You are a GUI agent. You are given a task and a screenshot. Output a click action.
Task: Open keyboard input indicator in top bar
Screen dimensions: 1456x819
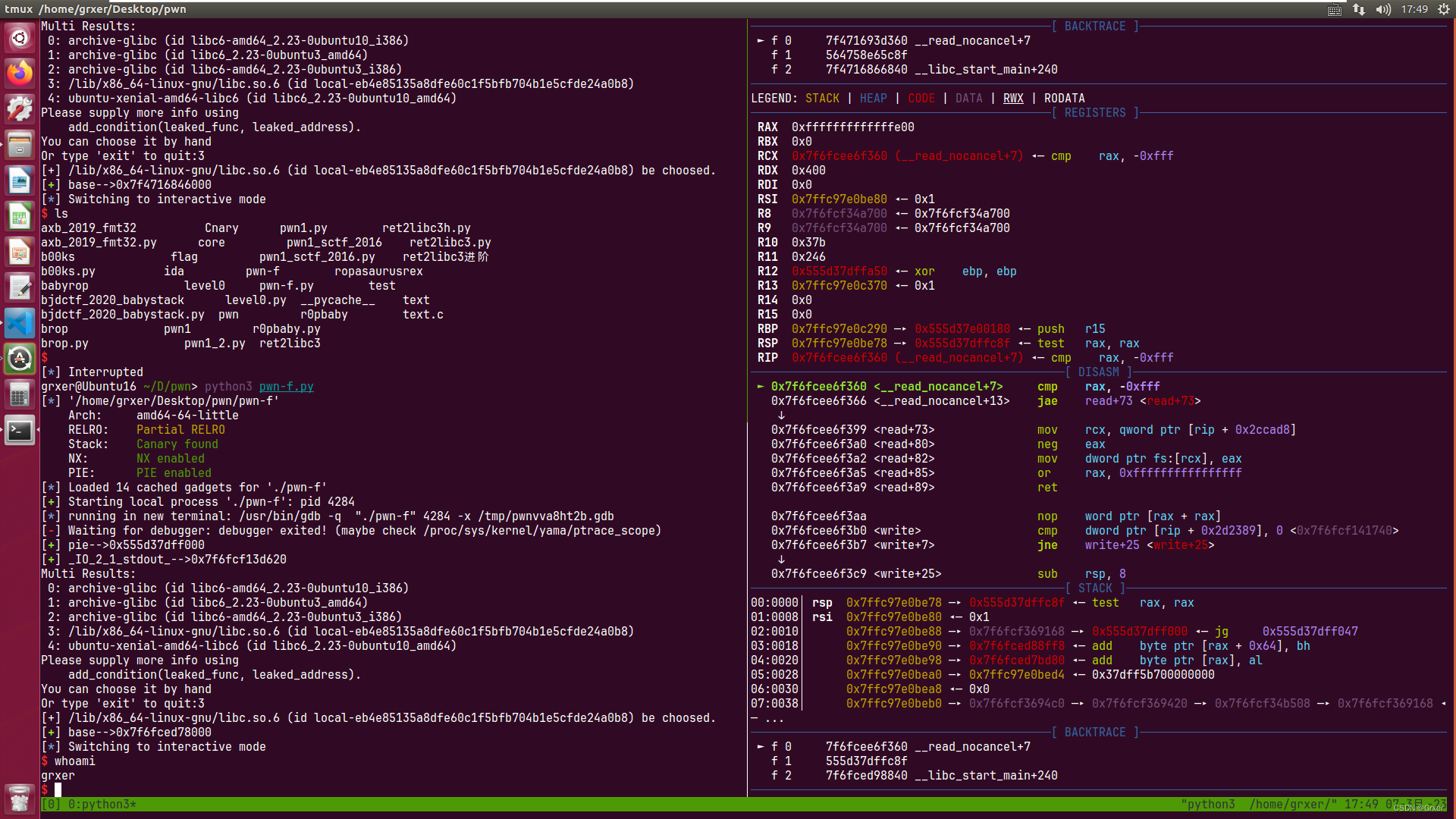tap(1335, 9)
